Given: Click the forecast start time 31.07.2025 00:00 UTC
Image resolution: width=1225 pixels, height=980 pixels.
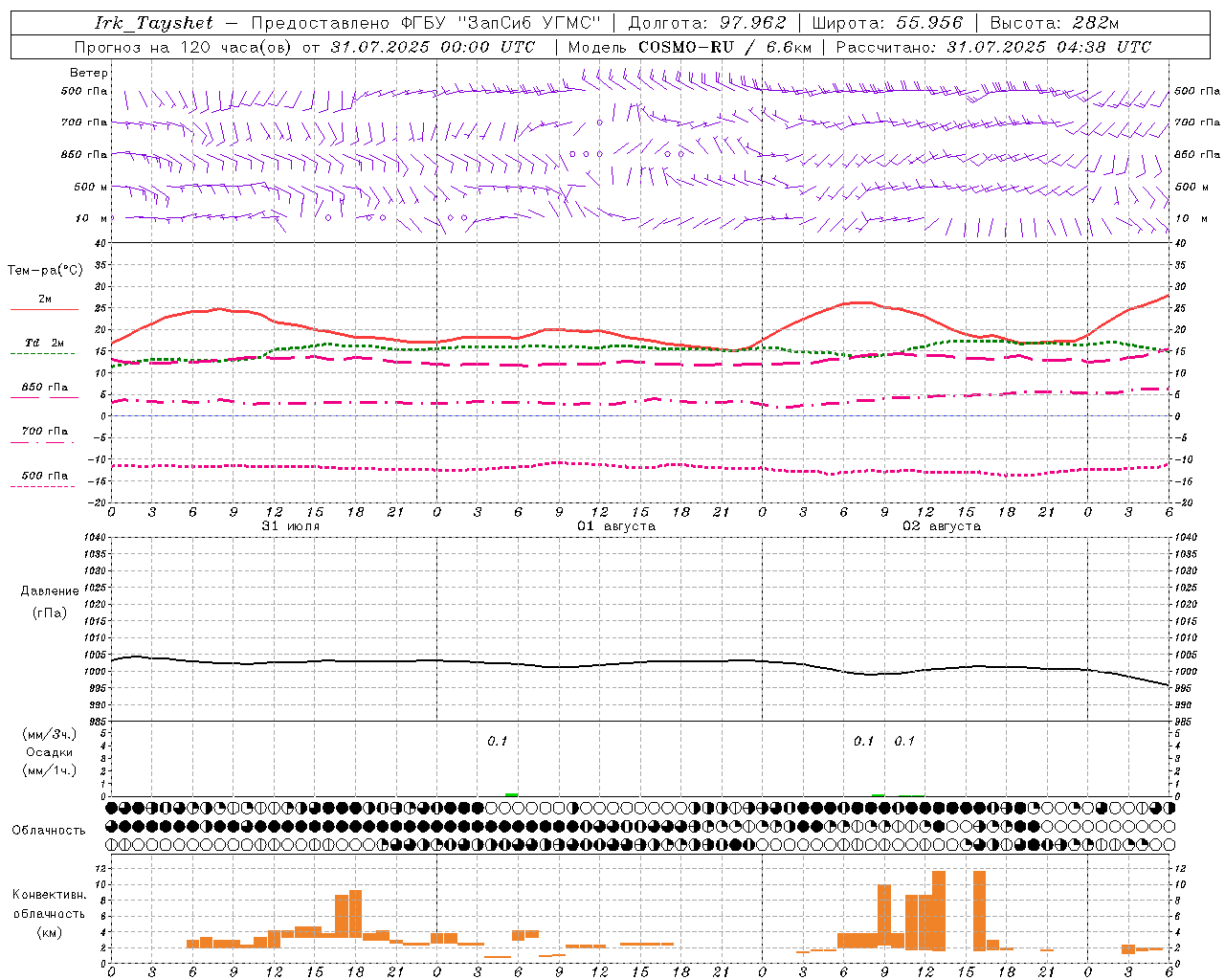Looking at the screenshot, I should 433,47.
